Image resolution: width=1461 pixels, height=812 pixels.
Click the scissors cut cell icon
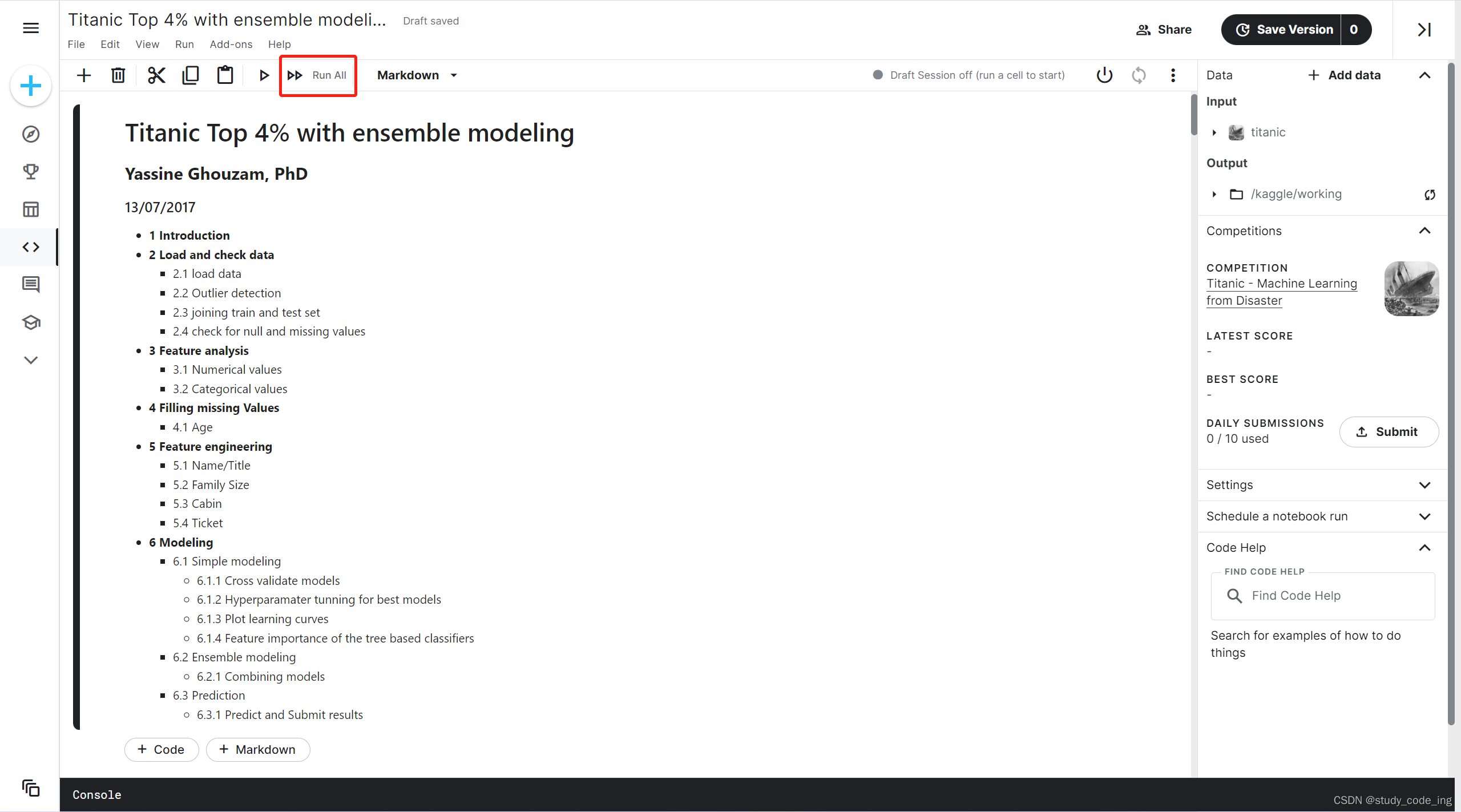point(156,75)
